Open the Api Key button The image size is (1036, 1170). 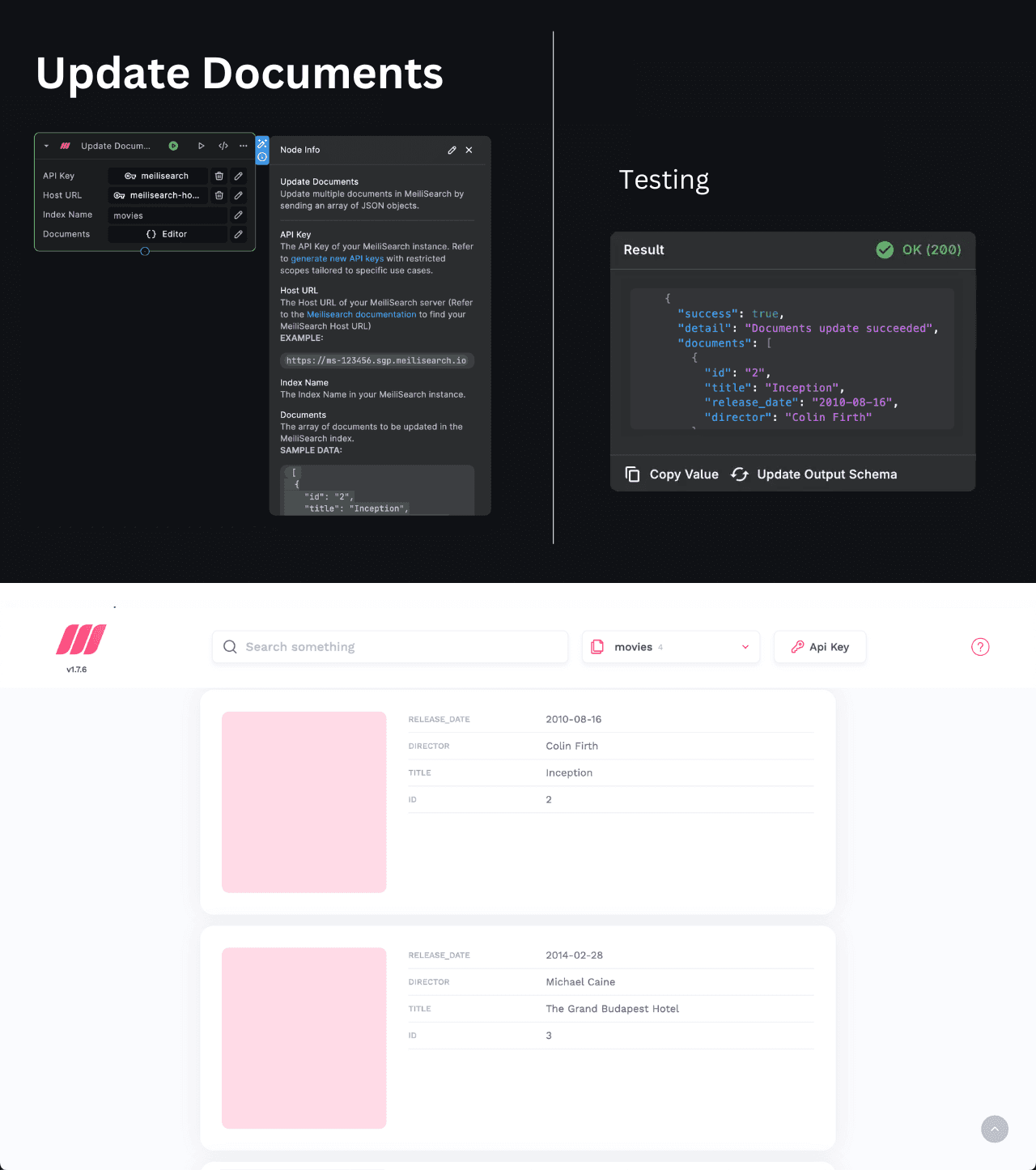coord(820,647)
